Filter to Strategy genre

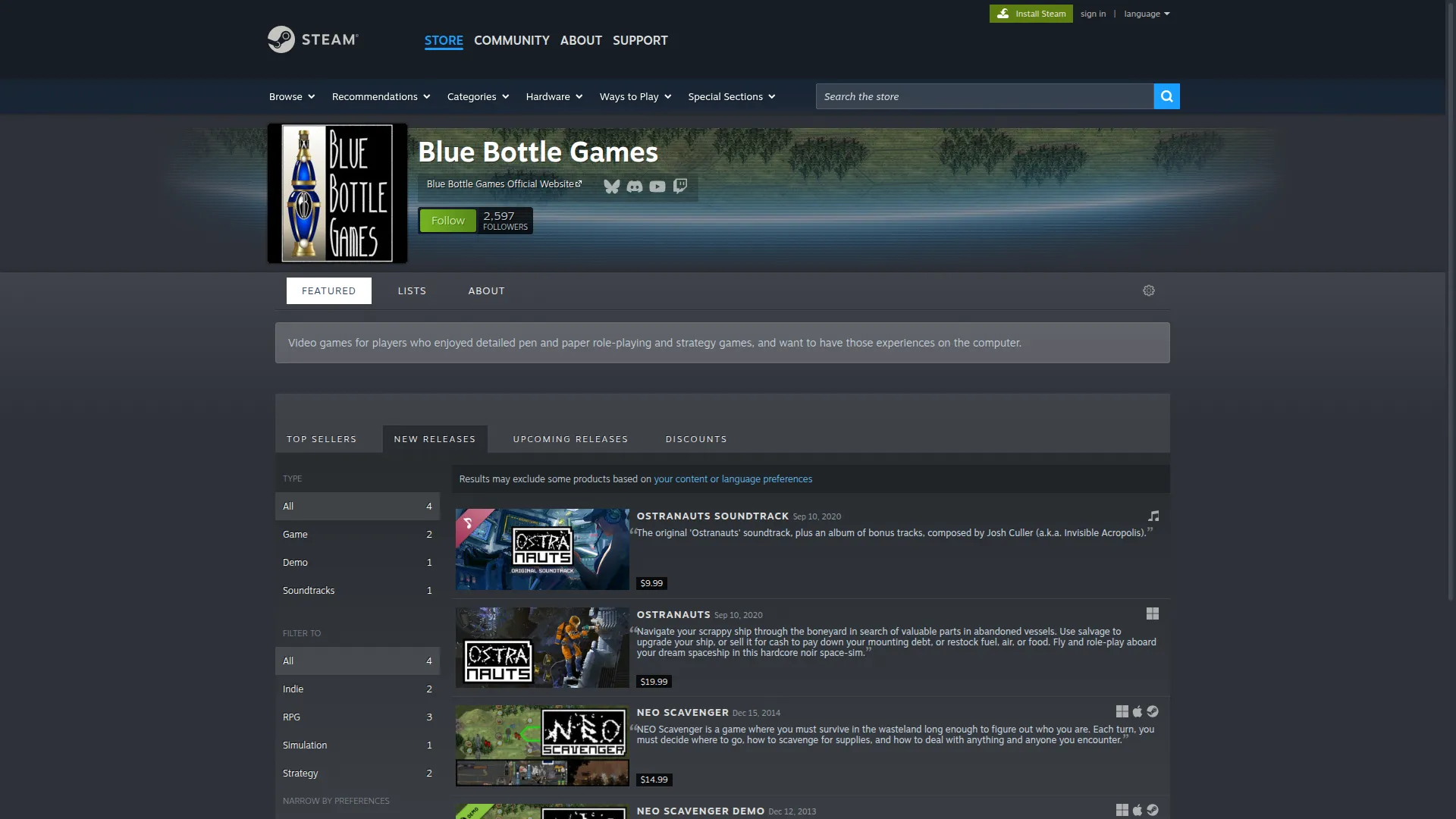click(x=357, y=773)
